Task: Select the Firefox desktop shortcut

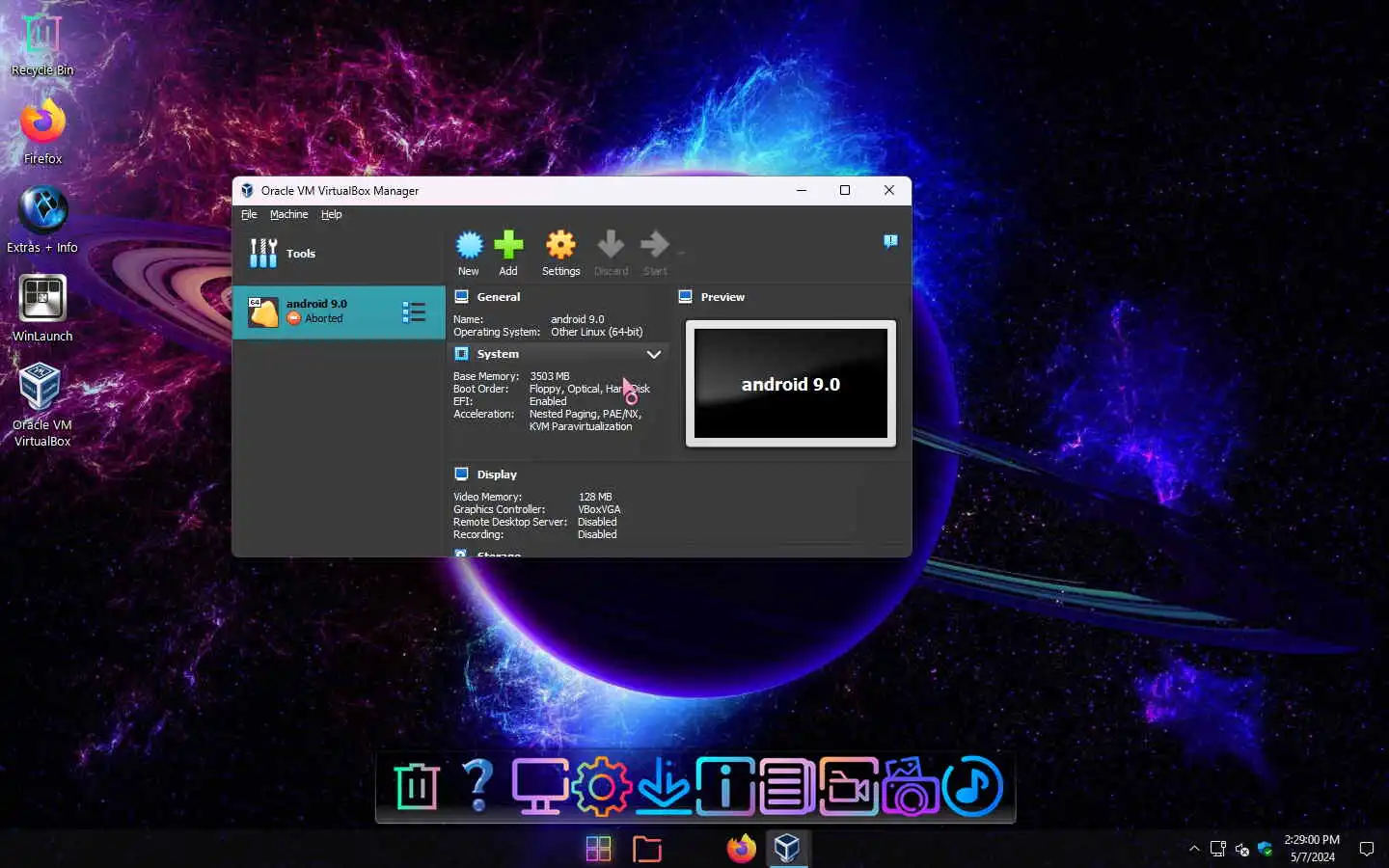Action: point(42,132)
